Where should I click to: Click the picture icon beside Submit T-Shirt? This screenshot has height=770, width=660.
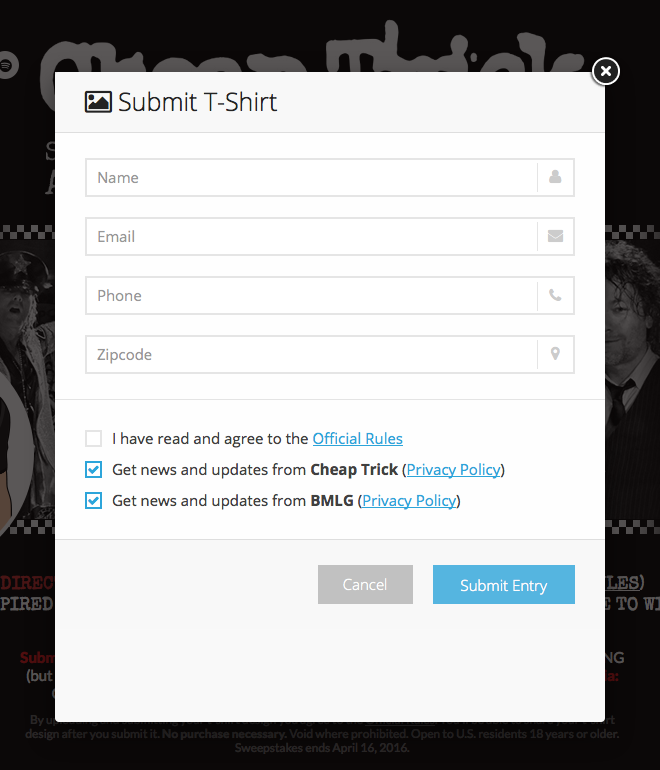coord(98,102)
